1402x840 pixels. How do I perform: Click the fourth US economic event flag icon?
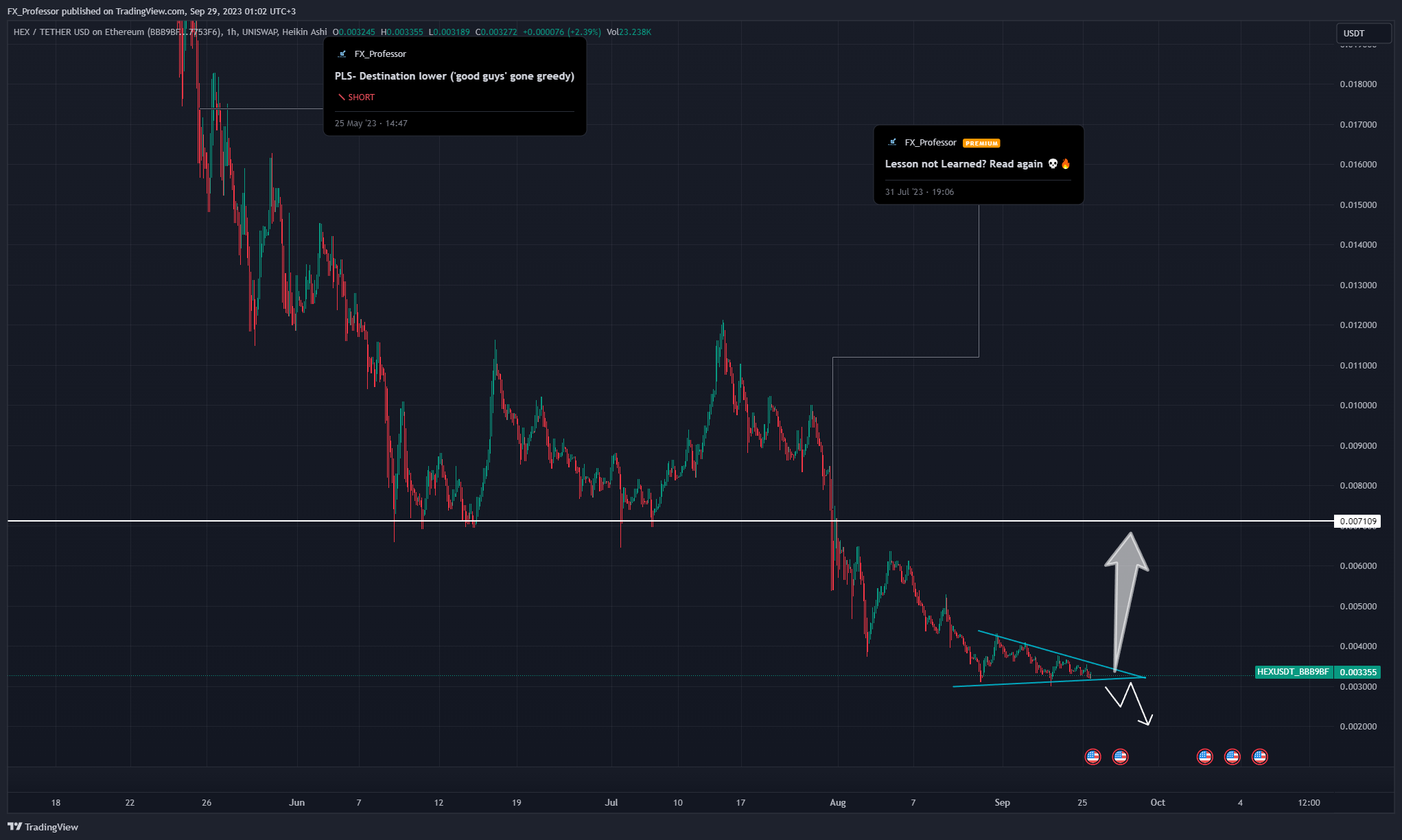pos(1232,757)
